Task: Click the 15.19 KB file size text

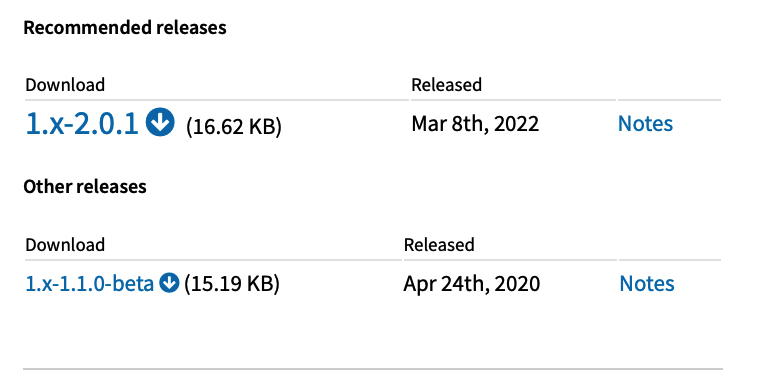Action: coord(232,284)
